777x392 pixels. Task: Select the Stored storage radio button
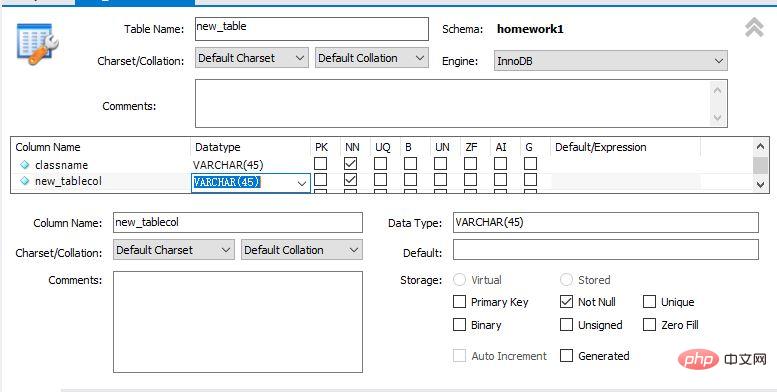click(x=566, y=280)
